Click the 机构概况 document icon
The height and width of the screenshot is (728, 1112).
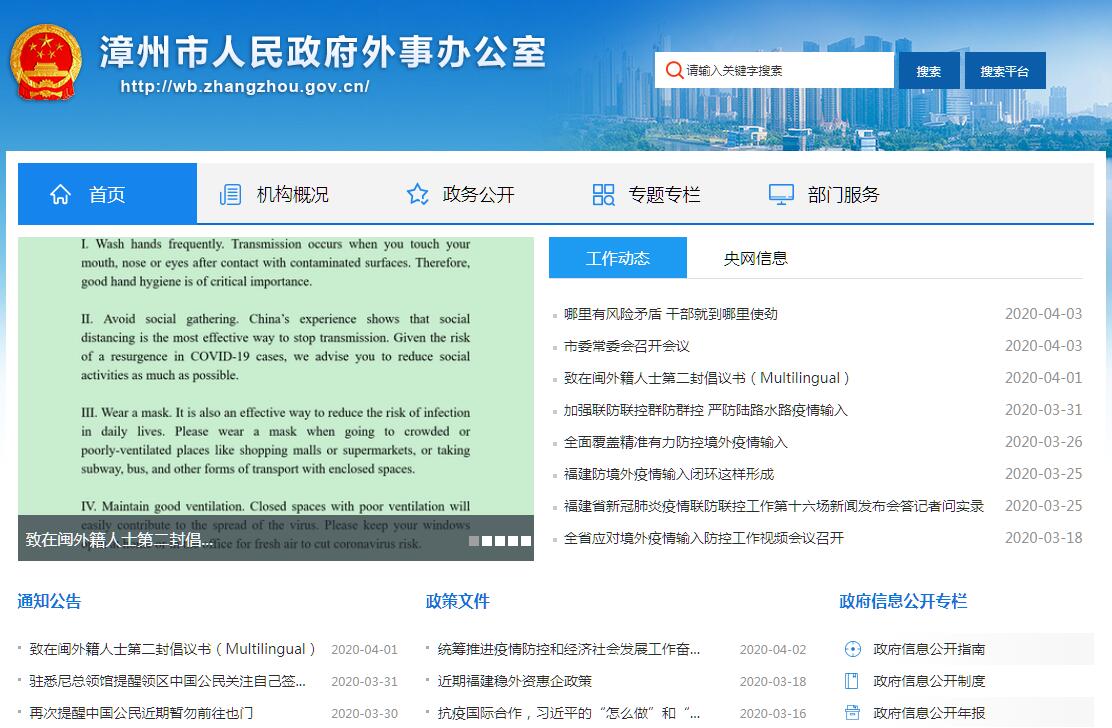[x=231, y=194]
